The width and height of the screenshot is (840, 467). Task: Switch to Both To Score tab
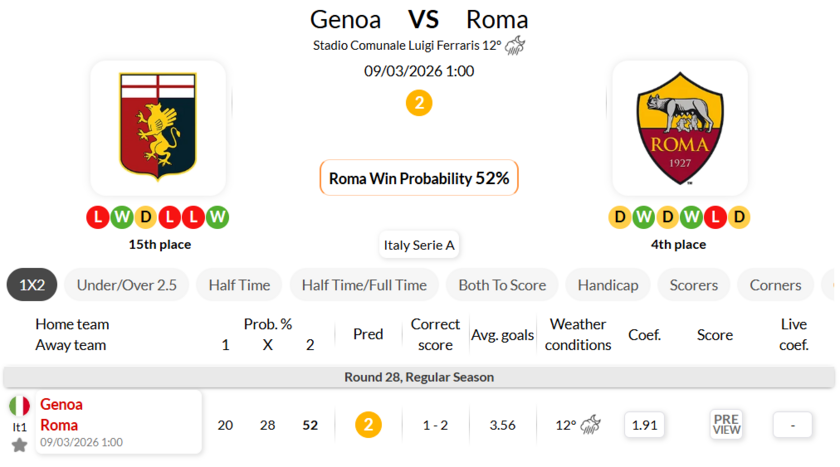(x=502, y=285)
